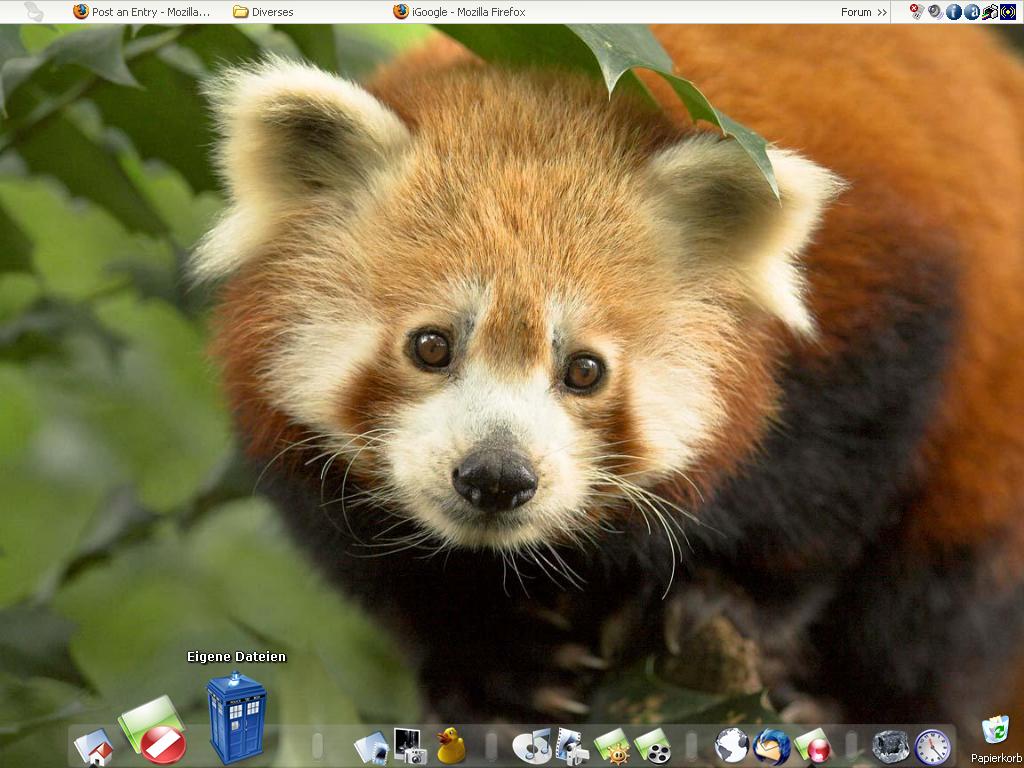Open the Papierkorb recycle bin

(994, 736)
